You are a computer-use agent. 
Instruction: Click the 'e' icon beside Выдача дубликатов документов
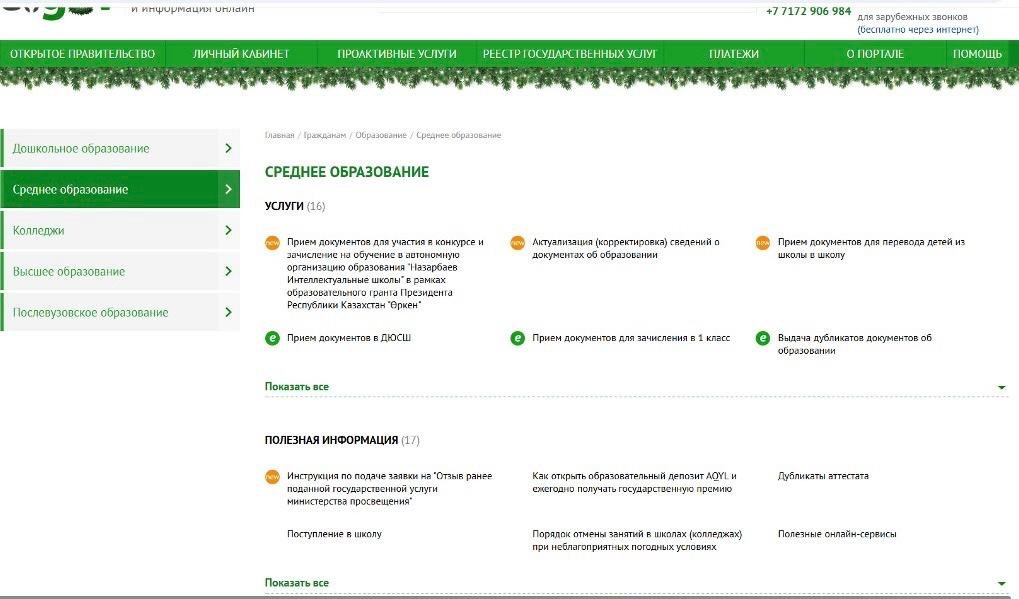pyautogui.click(x=763, y=338)
